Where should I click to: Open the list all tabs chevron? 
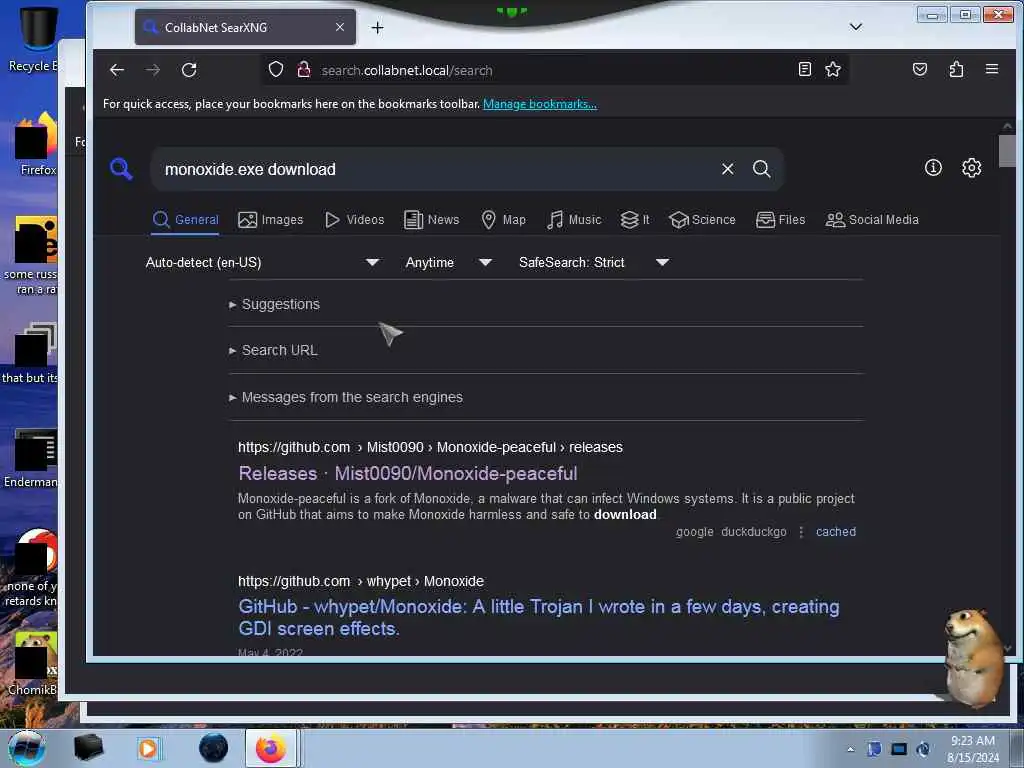(856, 27)
